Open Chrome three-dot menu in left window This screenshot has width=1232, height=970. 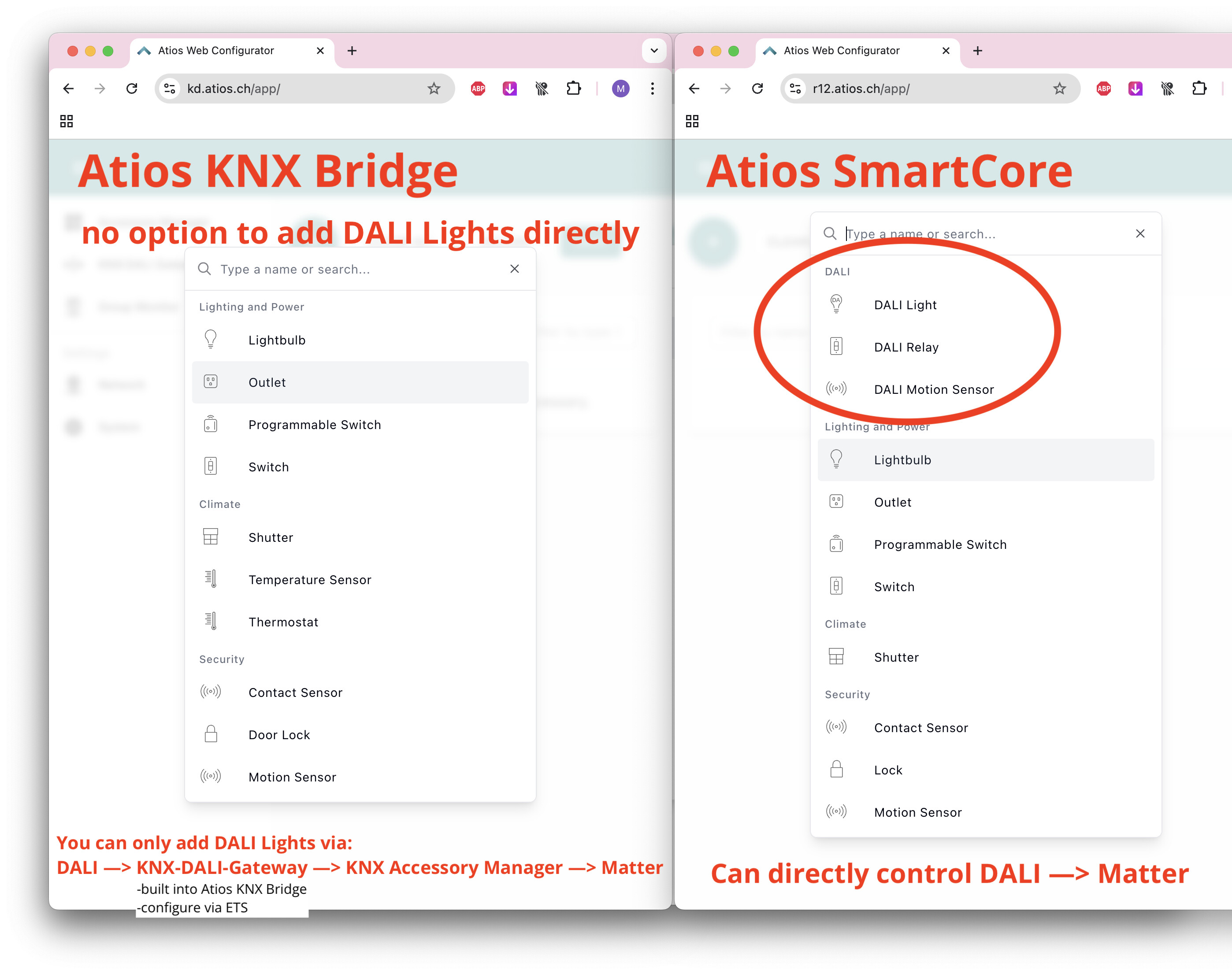pos(652,88)
